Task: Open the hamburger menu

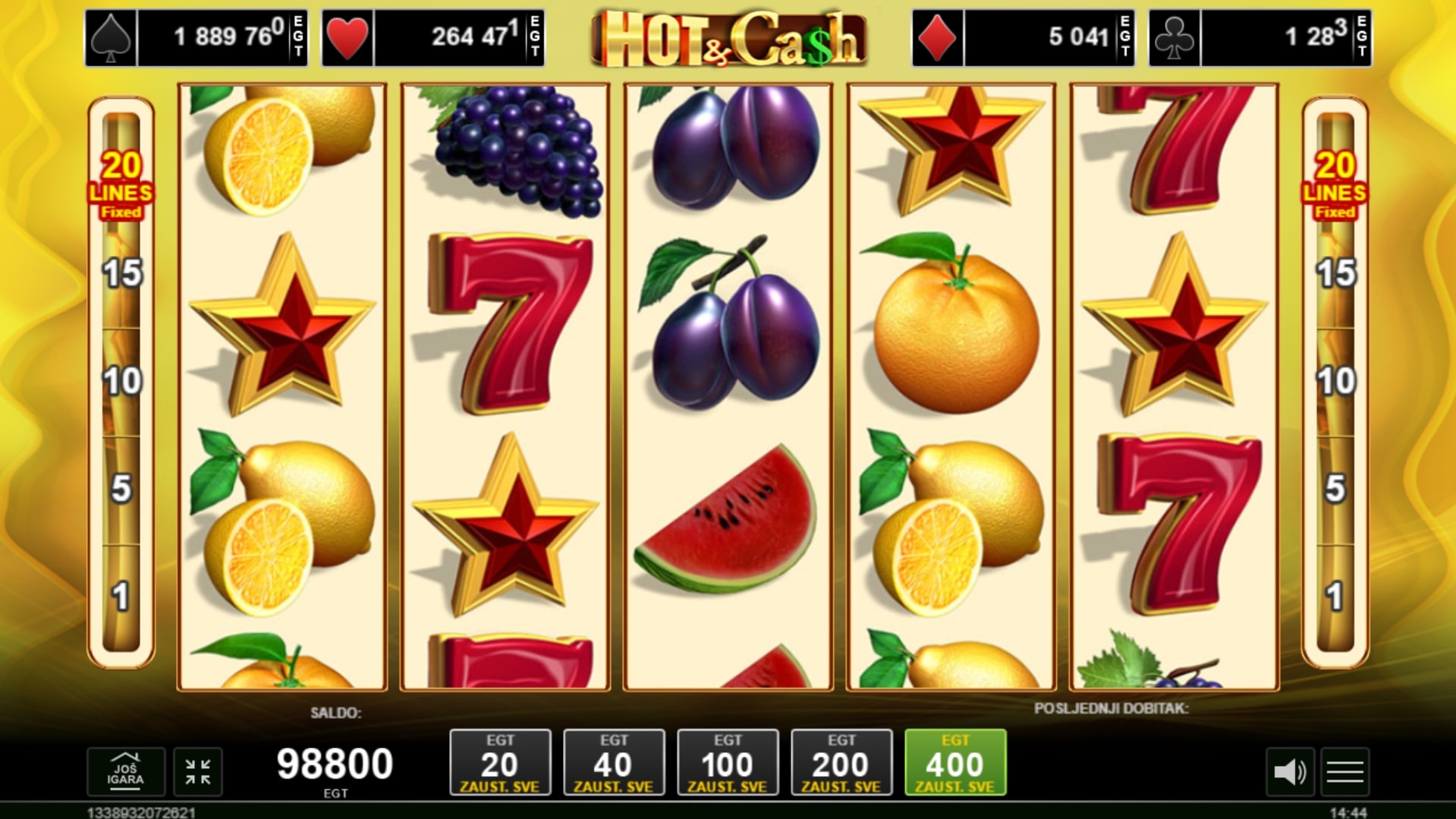Action: click(1345, 772)
